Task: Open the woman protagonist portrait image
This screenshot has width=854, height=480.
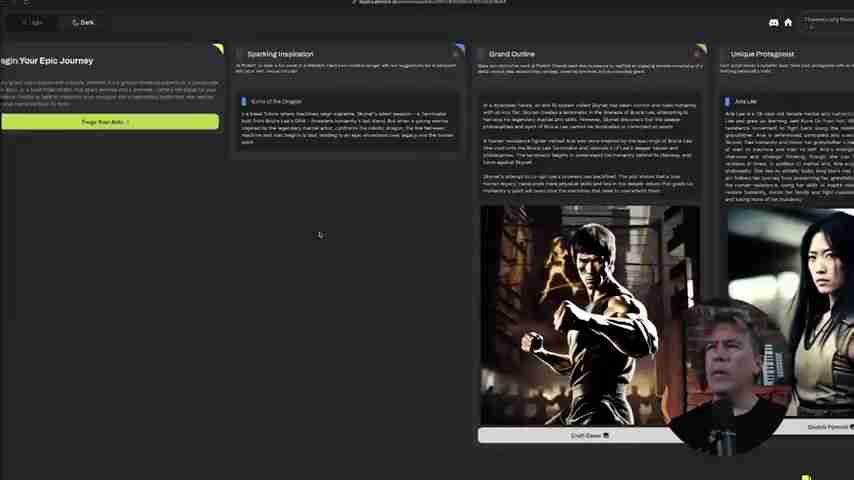Action: click(x=791, y=312)
